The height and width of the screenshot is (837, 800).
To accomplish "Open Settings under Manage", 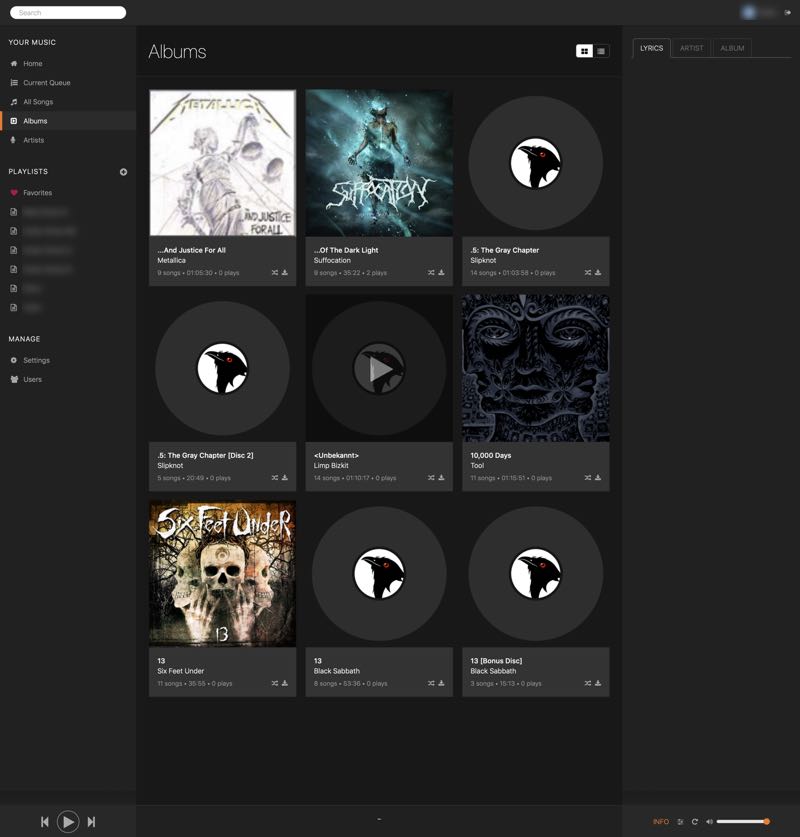I will [x=36, y=360].
